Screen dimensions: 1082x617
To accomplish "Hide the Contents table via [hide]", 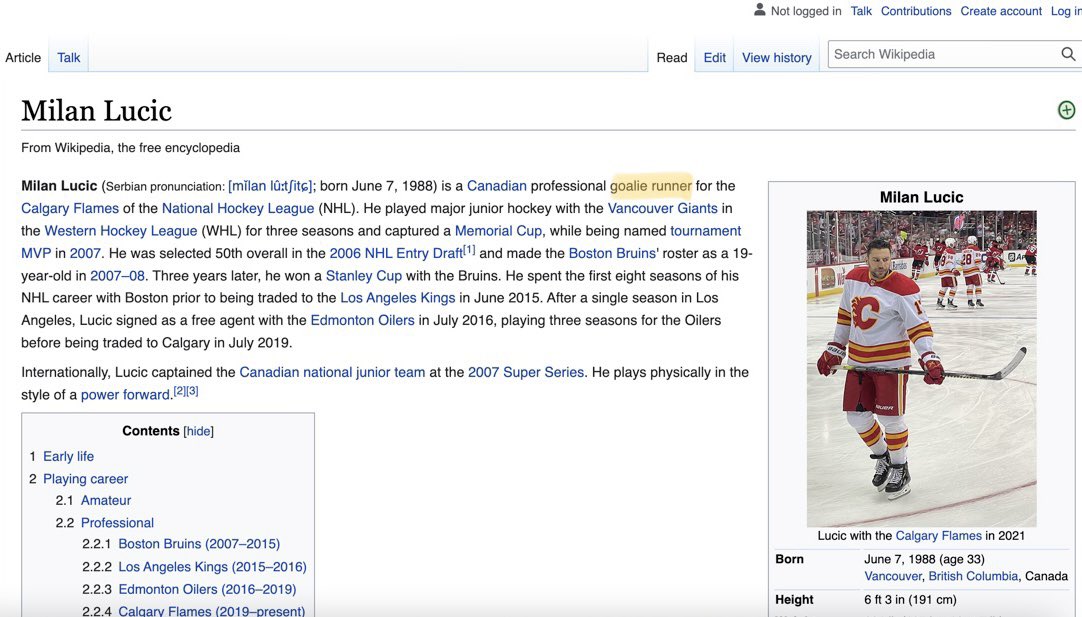I will 198,431.
